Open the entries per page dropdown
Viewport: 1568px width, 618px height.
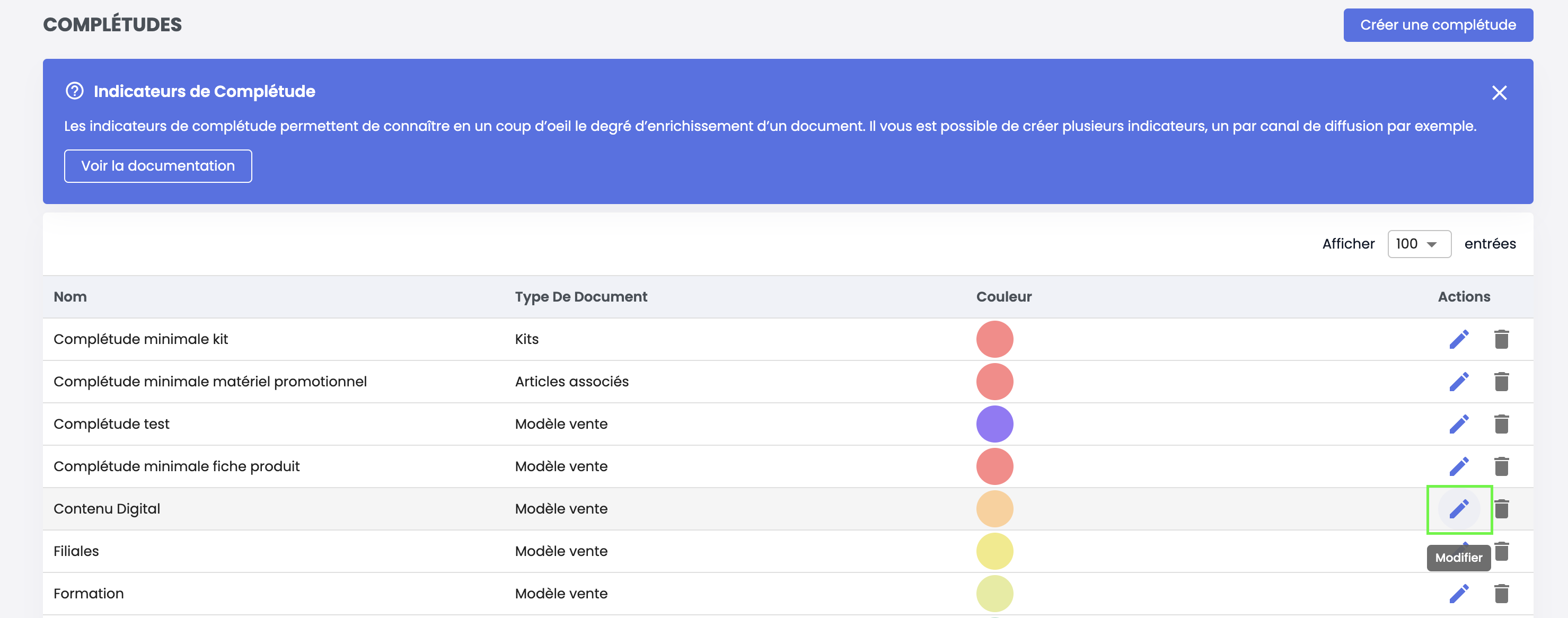tap(1419, 244)
